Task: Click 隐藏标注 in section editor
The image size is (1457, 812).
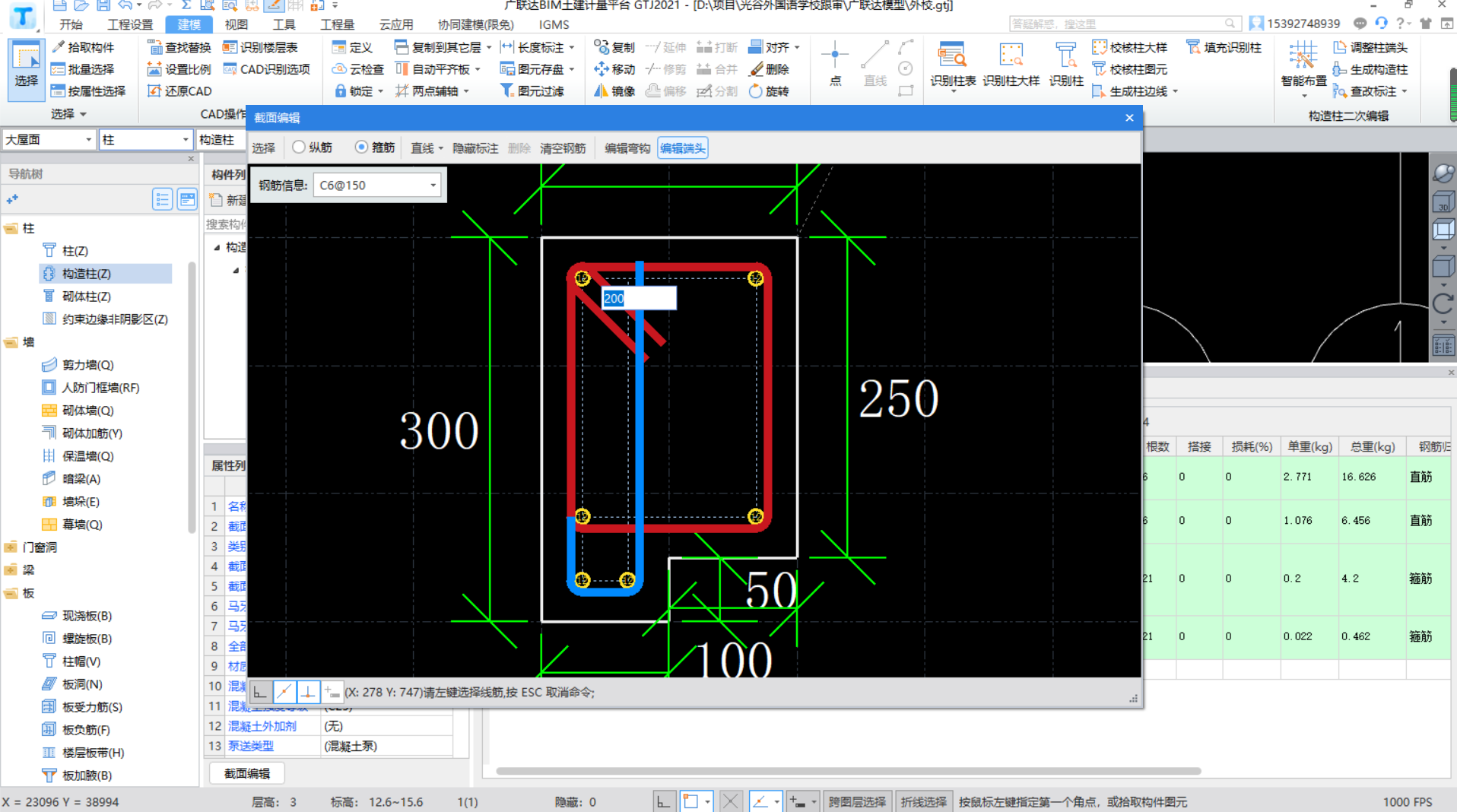Action: [x=475, y=148]
